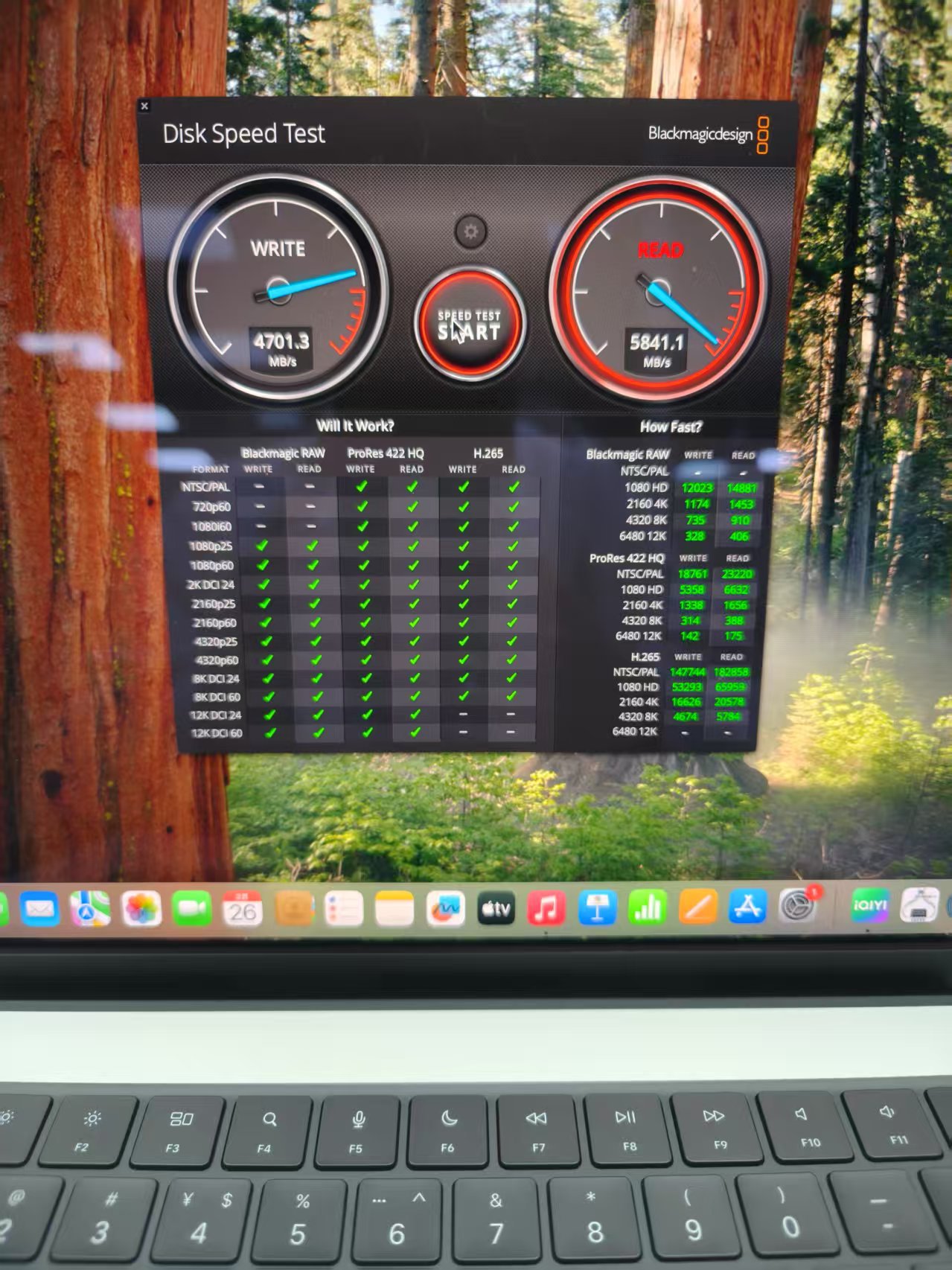Screen dimensions: 952x1270
Task: Click the 12023 write value
Action: (x=697, y=488)
